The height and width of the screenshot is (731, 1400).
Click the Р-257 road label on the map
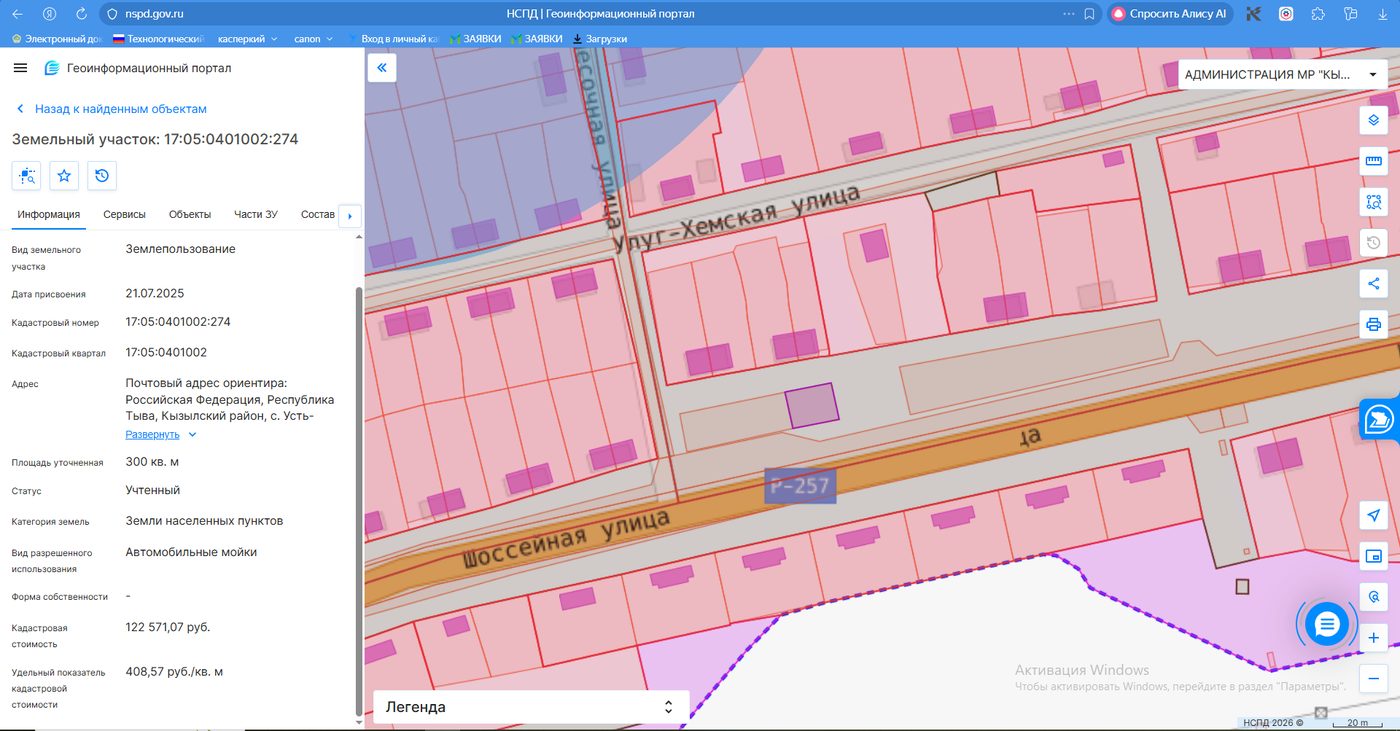800,486
